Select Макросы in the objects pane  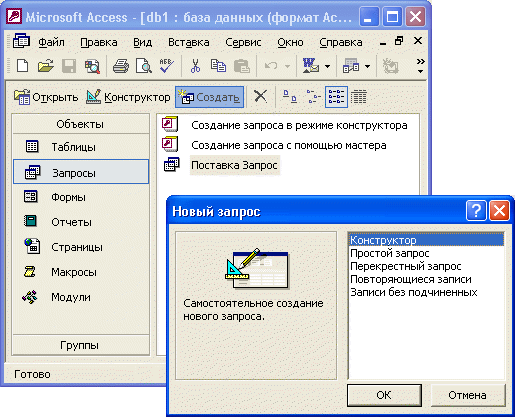pos(80,272)
